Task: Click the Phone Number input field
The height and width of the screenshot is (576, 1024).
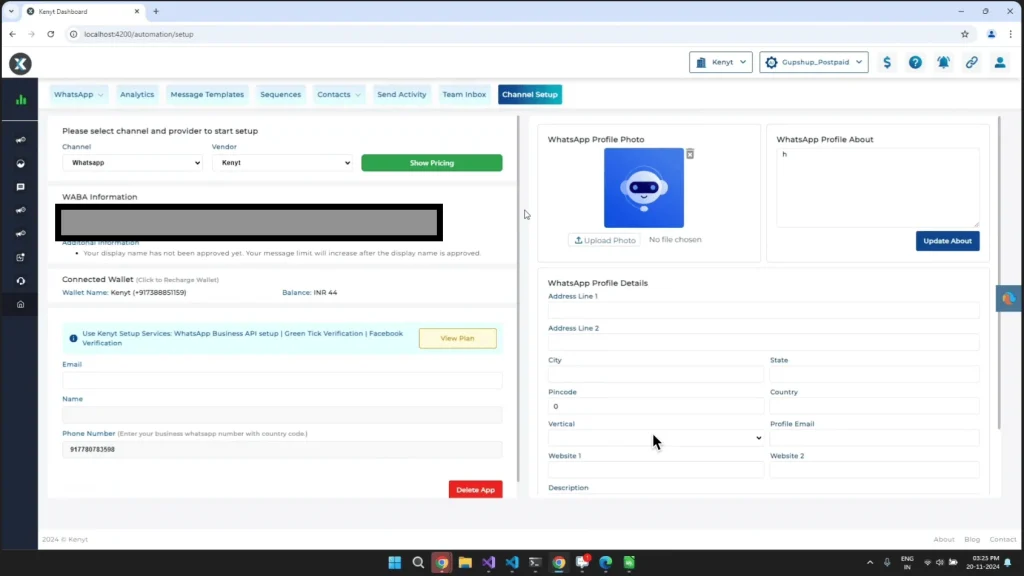Action: (x=282, y=449)
